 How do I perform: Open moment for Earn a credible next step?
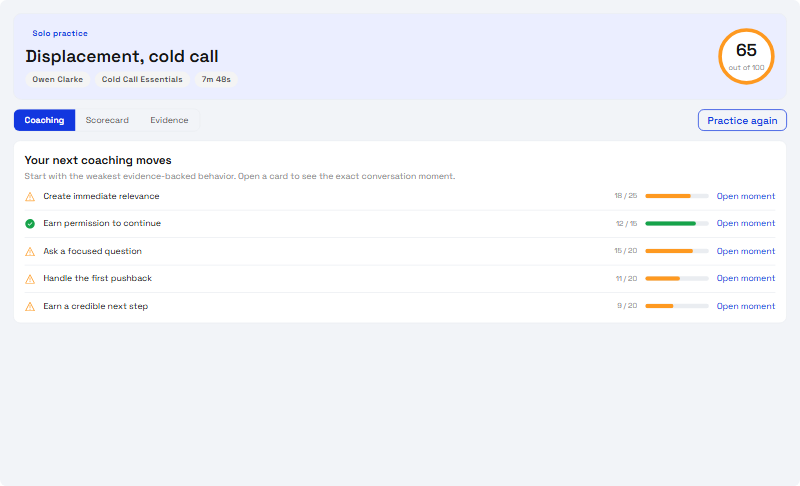pyautogui.click(x=745, y=306)
